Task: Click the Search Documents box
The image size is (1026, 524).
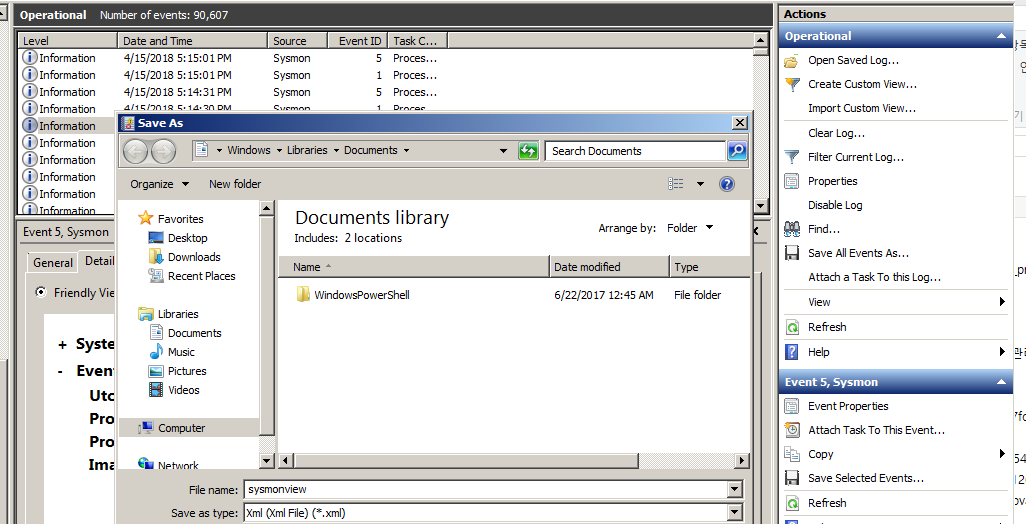Action: pyautogui.click(x=635, y=151)
